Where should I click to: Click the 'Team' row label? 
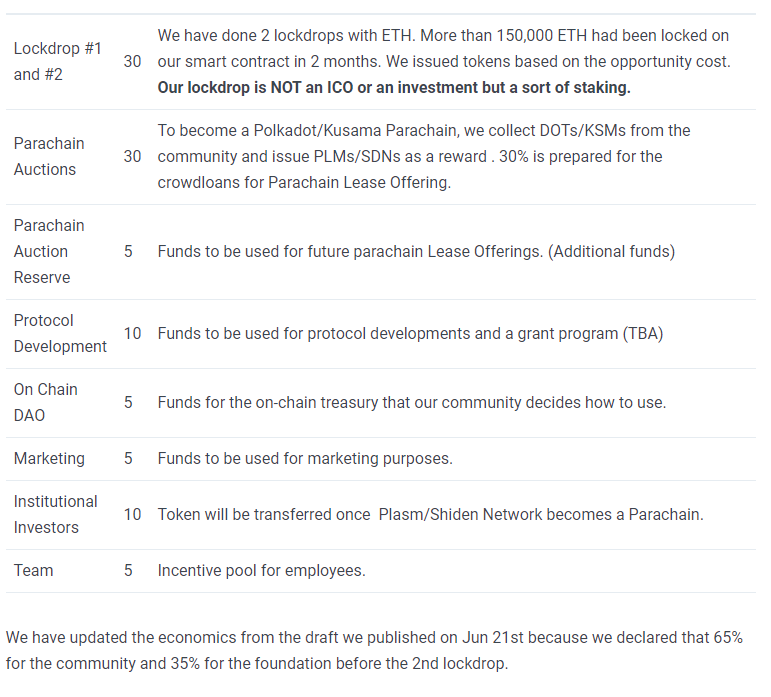coord(33,570)
